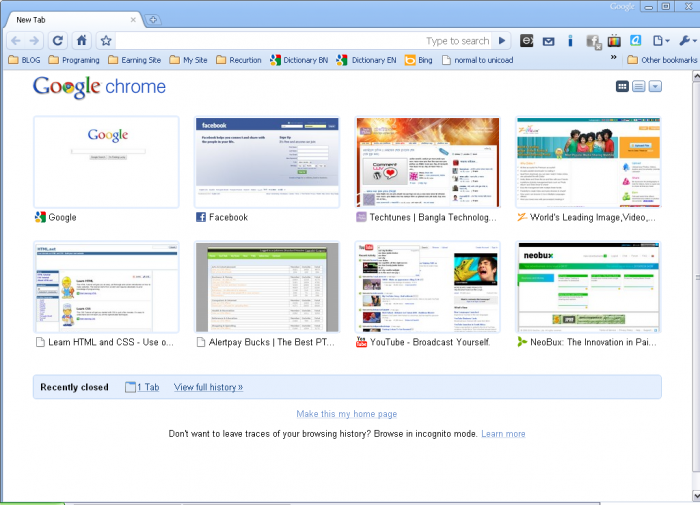Open the rainbow TV extension icon
Viewport: 700px width, 505px height.
pos(614,41)
